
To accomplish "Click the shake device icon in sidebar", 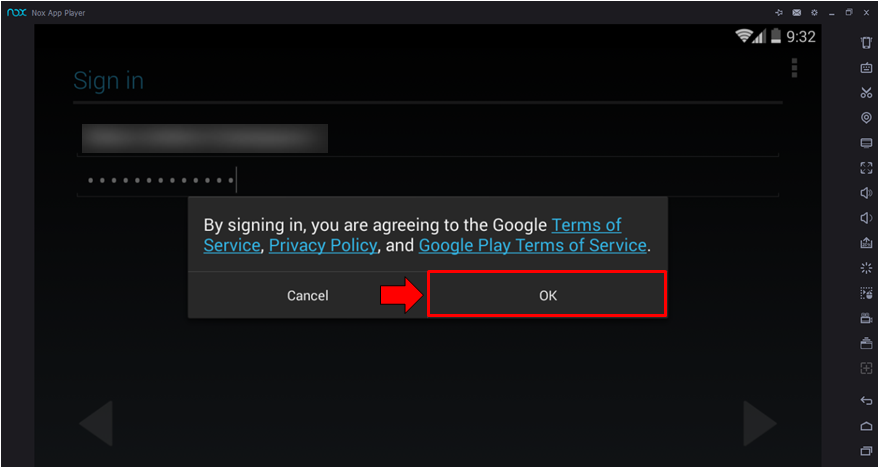I will (x=866, y=43).
